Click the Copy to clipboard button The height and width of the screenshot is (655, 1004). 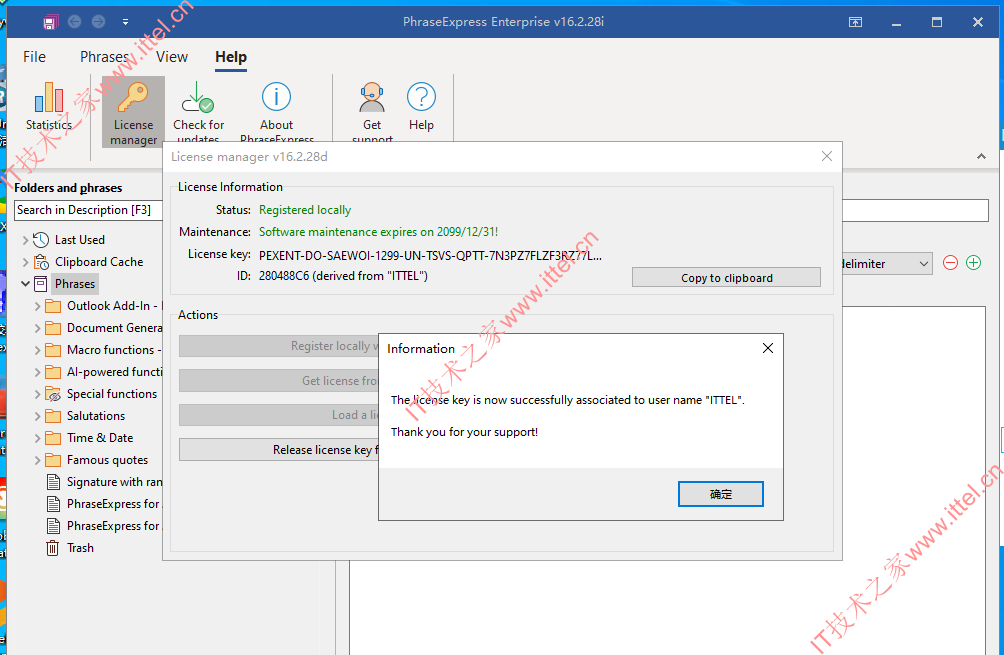click(x=726, y=278)
